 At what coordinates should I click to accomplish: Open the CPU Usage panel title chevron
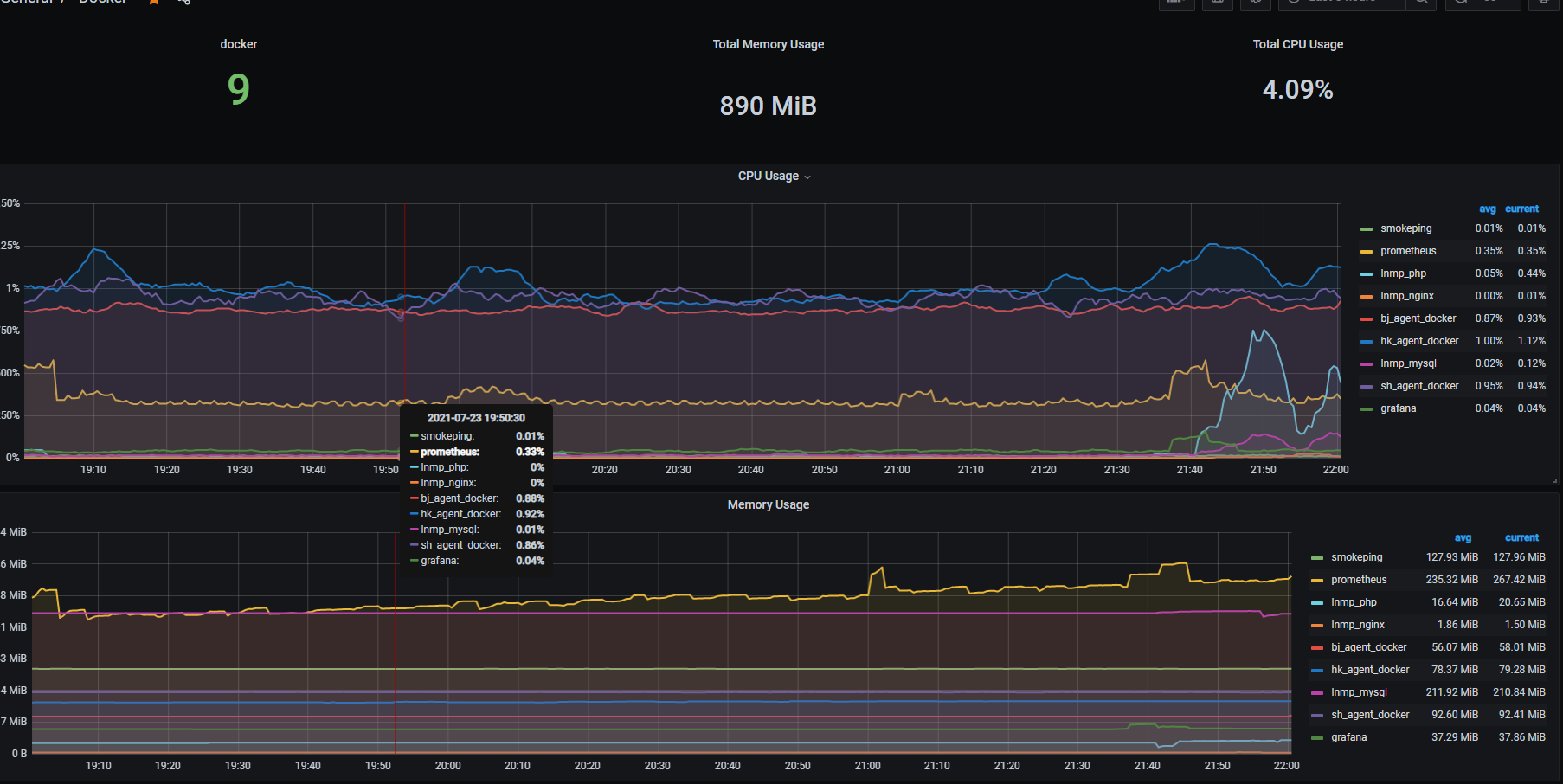pyautogui.click(x=807, y=177)
